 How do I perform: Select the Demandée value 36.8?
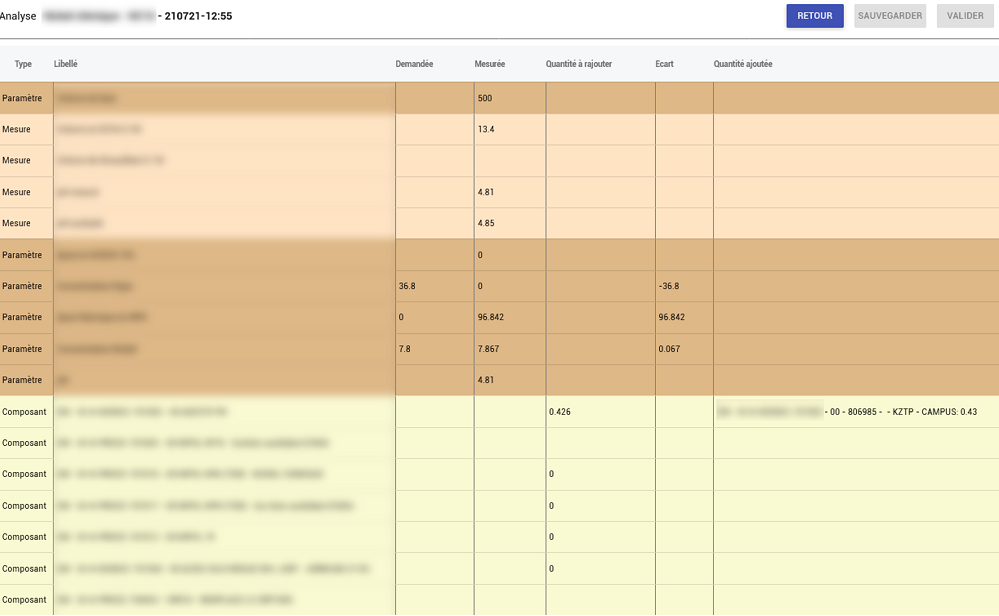(406, 286)
